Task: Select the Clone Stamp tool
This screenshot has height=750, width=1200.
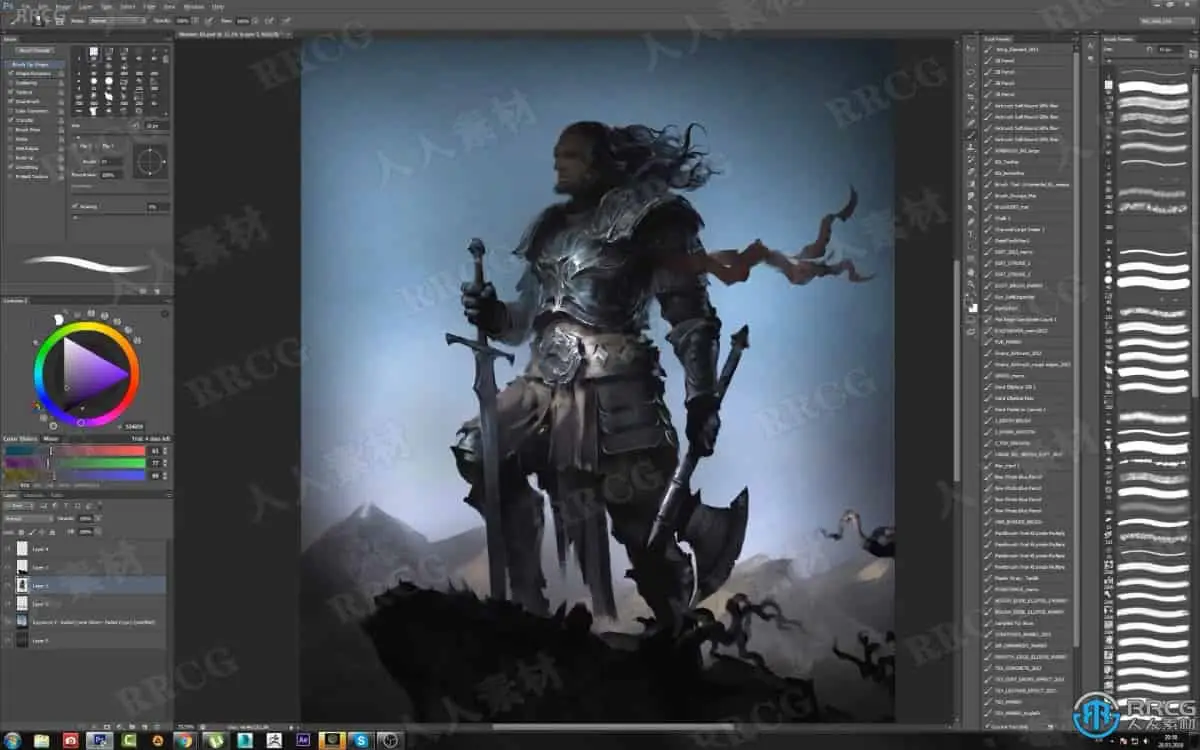Action: [971, 147]
